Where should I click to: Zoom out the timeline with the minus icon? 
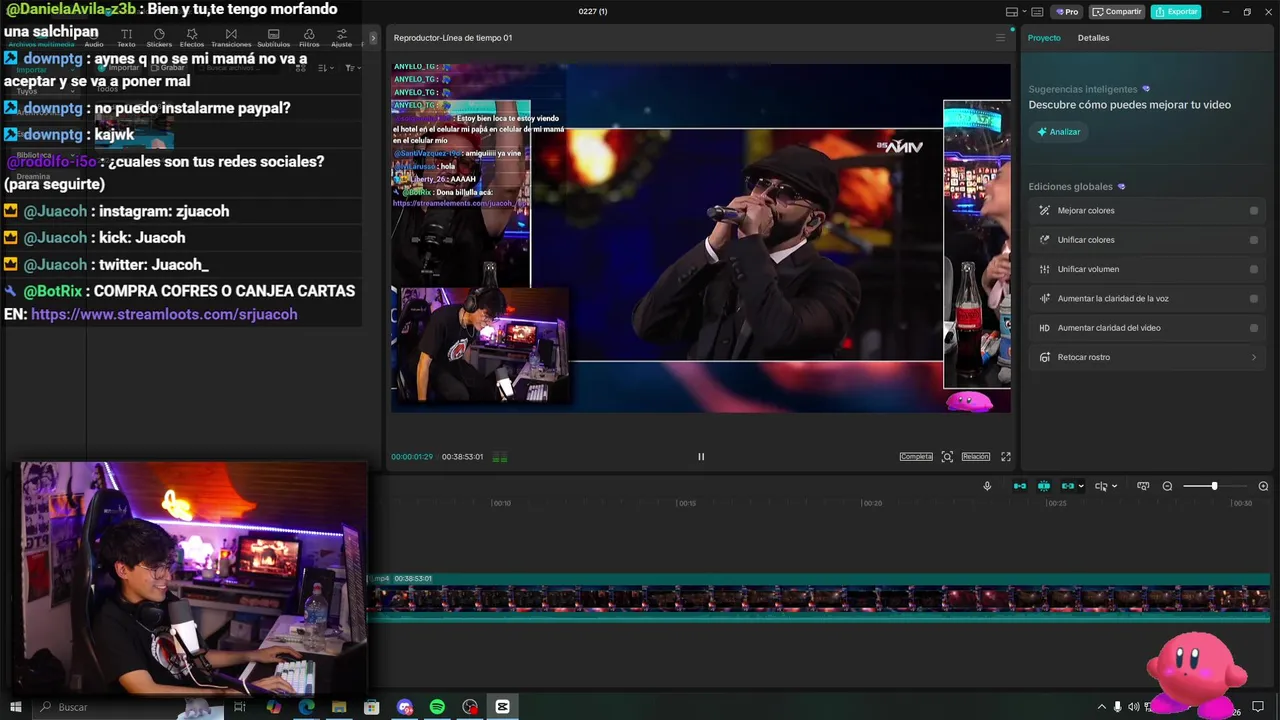(x=1167, y=486)
